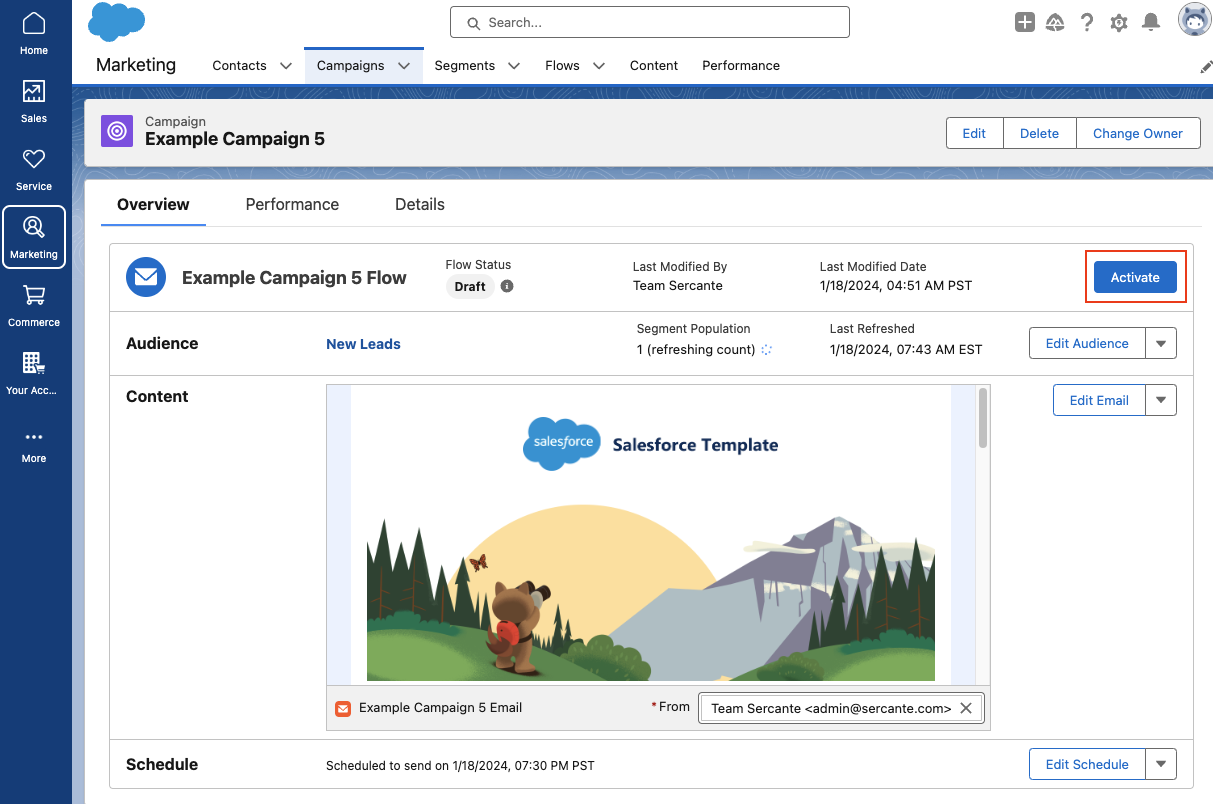
Task: Select the Marketing sidebar icon
Action: 34,237
